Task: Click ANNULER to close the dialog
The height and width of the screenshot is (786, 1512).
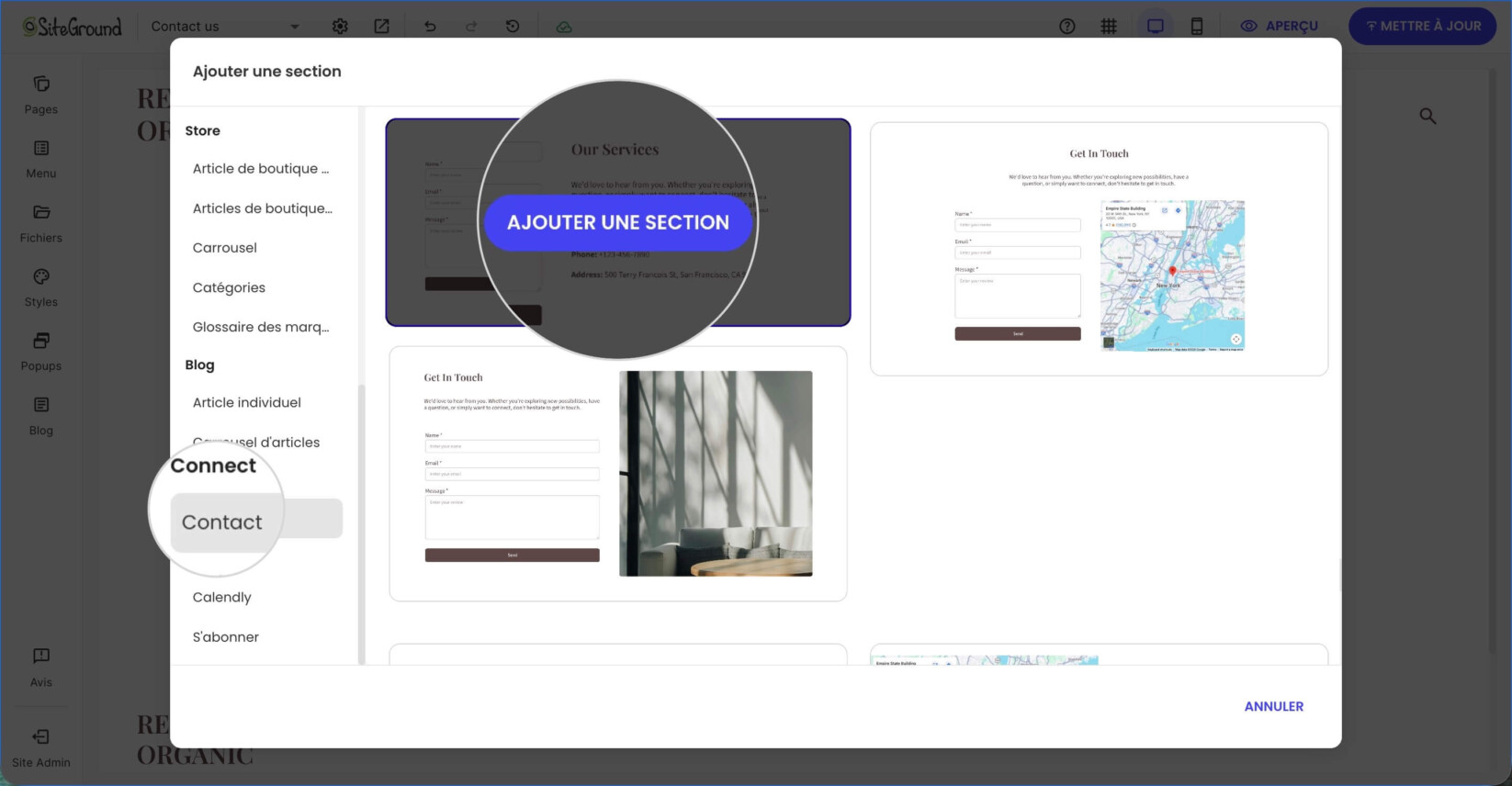Action: [1273, 706]
